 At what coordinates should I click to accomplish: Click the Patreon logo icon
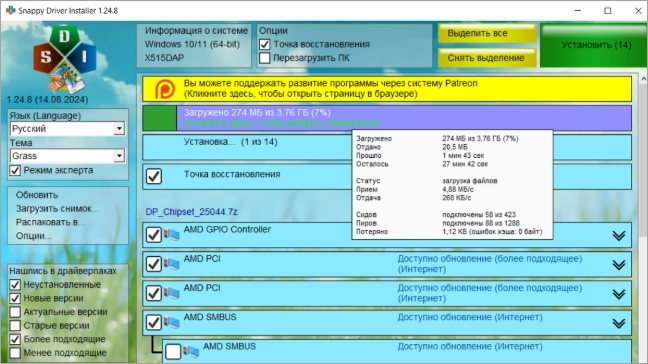(x=164, y=88)
